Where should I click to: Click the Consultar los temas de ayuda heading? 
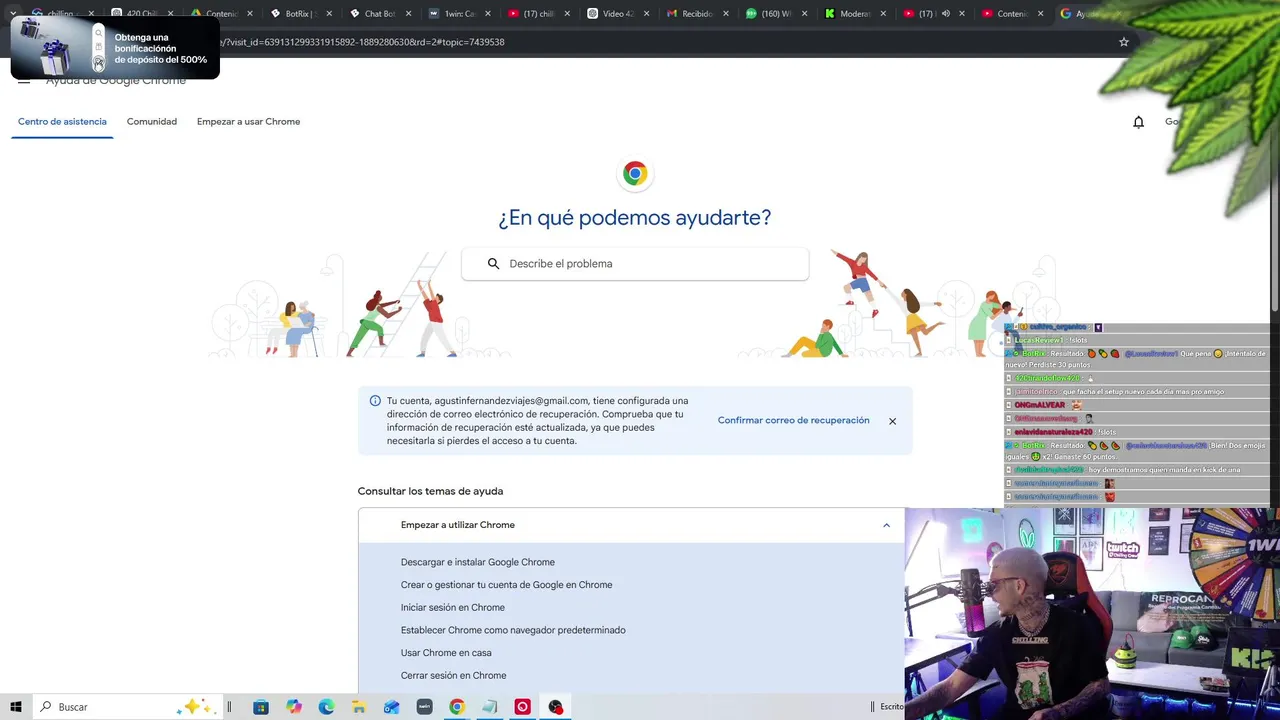430,492
